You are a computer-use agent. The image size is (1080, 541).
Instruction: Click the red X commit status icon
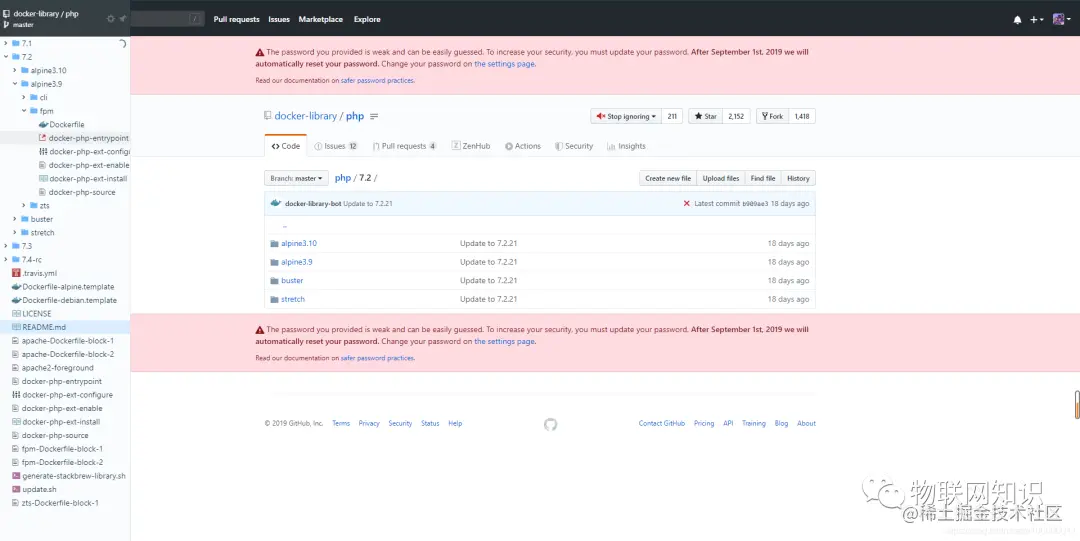[x=687, y=203]
